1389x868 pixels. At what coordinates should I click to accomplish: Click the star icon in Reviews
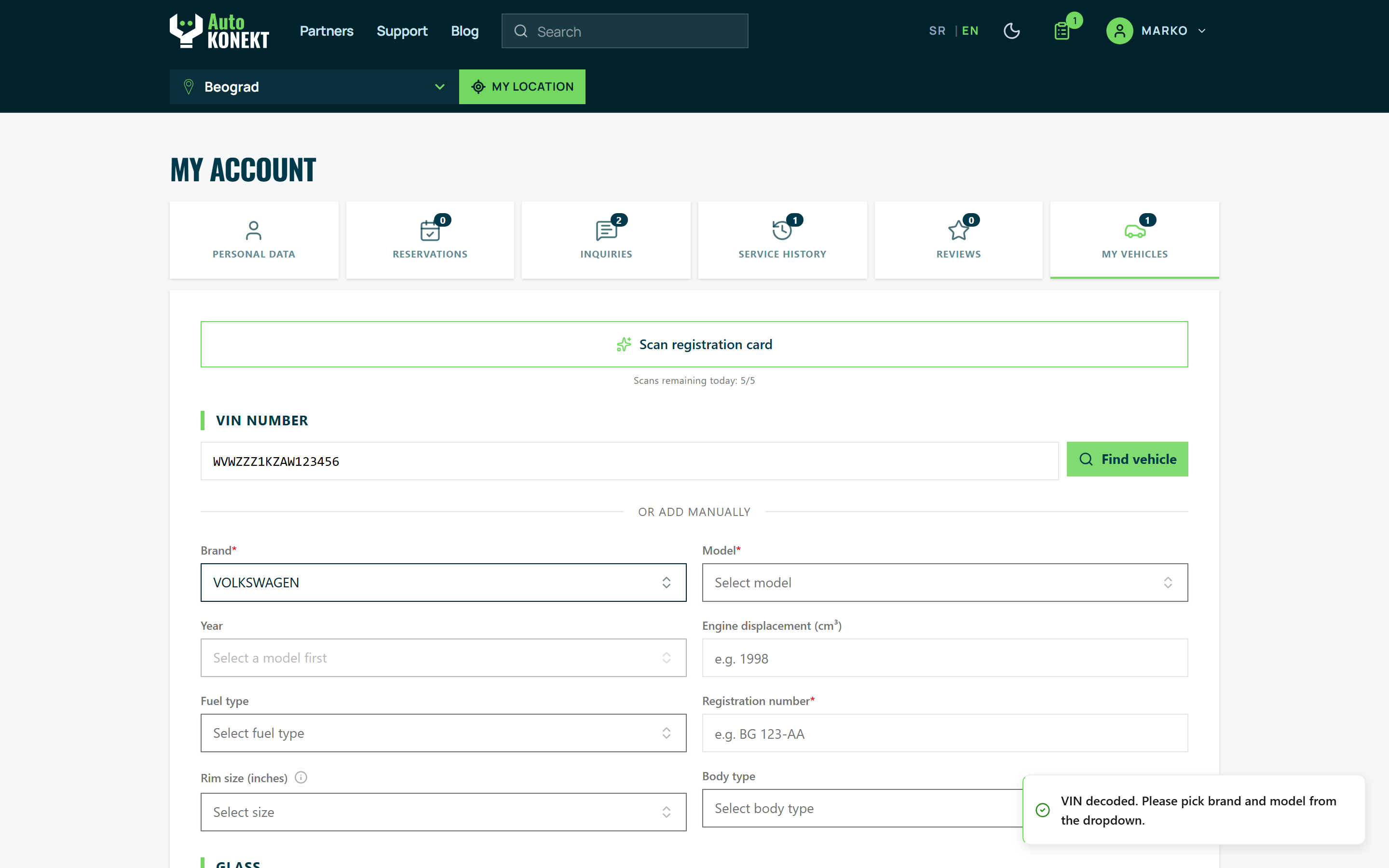coord(958,230)
